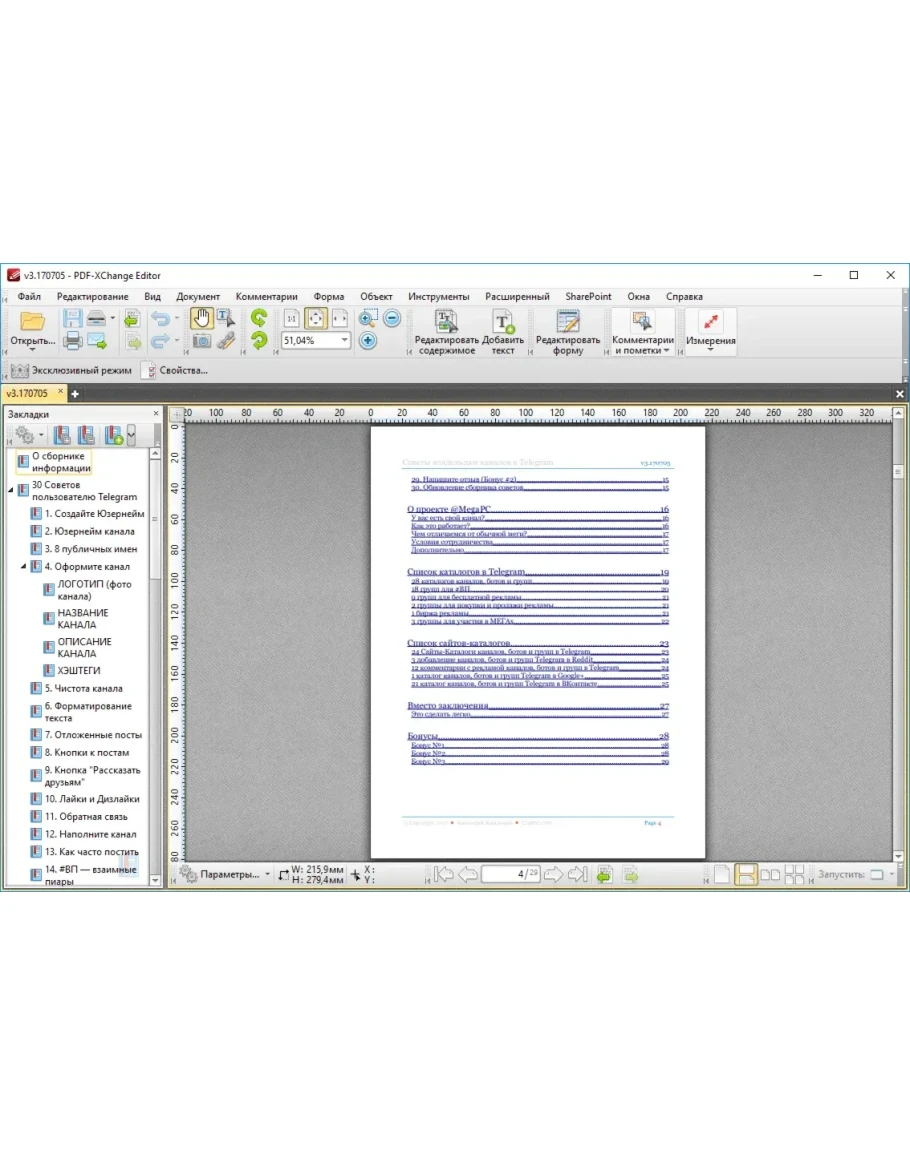The image size is (910, 1155).
Task: Click the Свойства... button
Action: pos(176,370)
